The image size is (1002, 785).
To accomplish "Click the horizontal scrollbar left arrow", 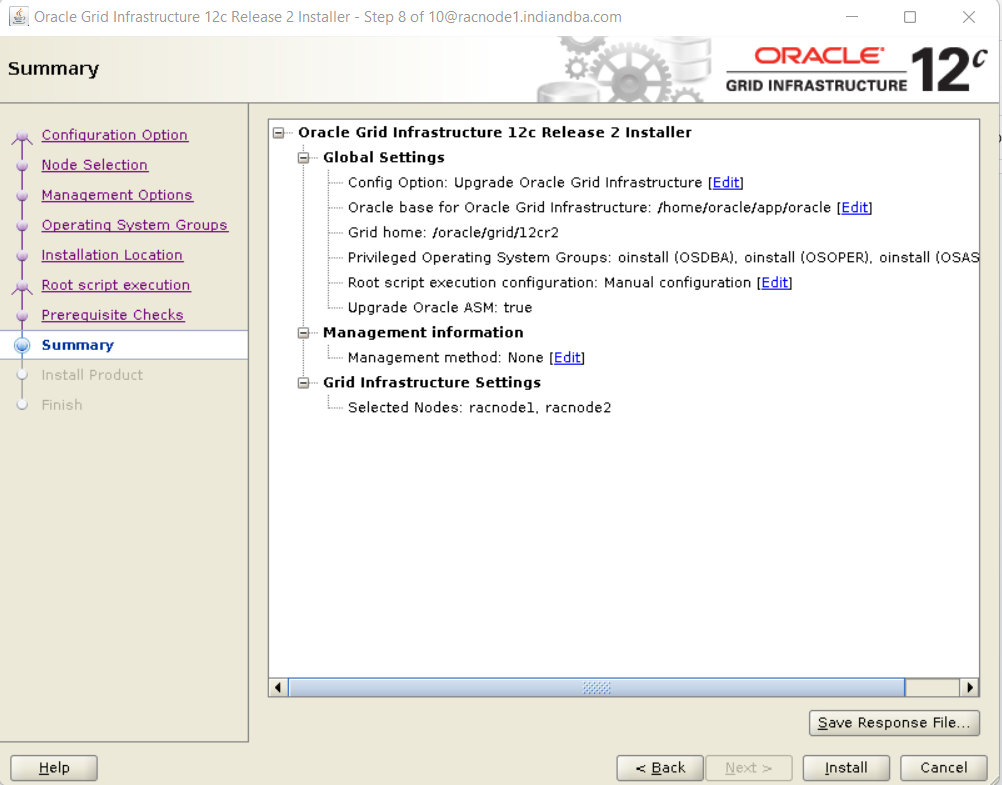I will pos(278,688).
